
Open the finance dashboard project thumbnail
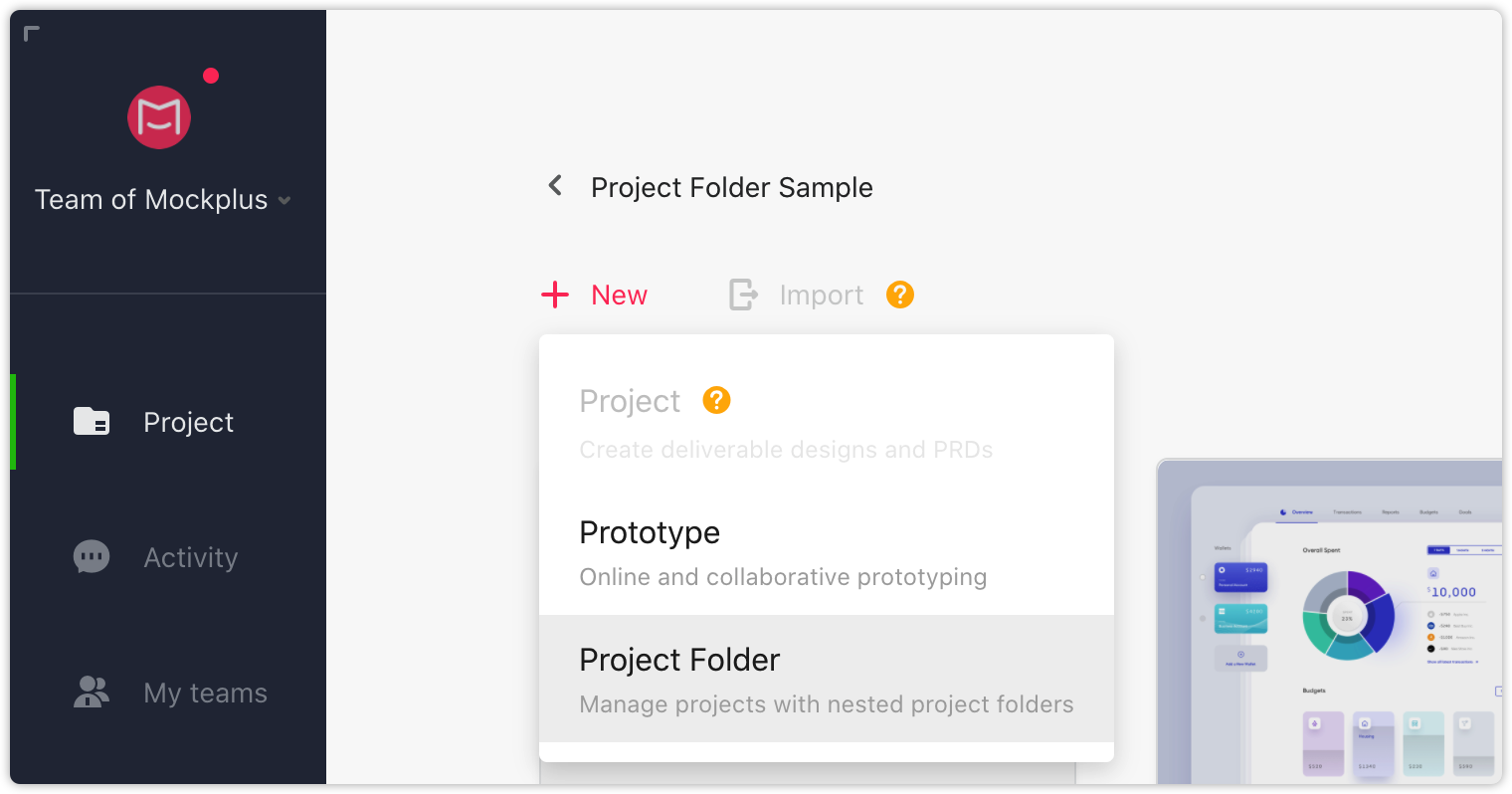point(1329,622)
